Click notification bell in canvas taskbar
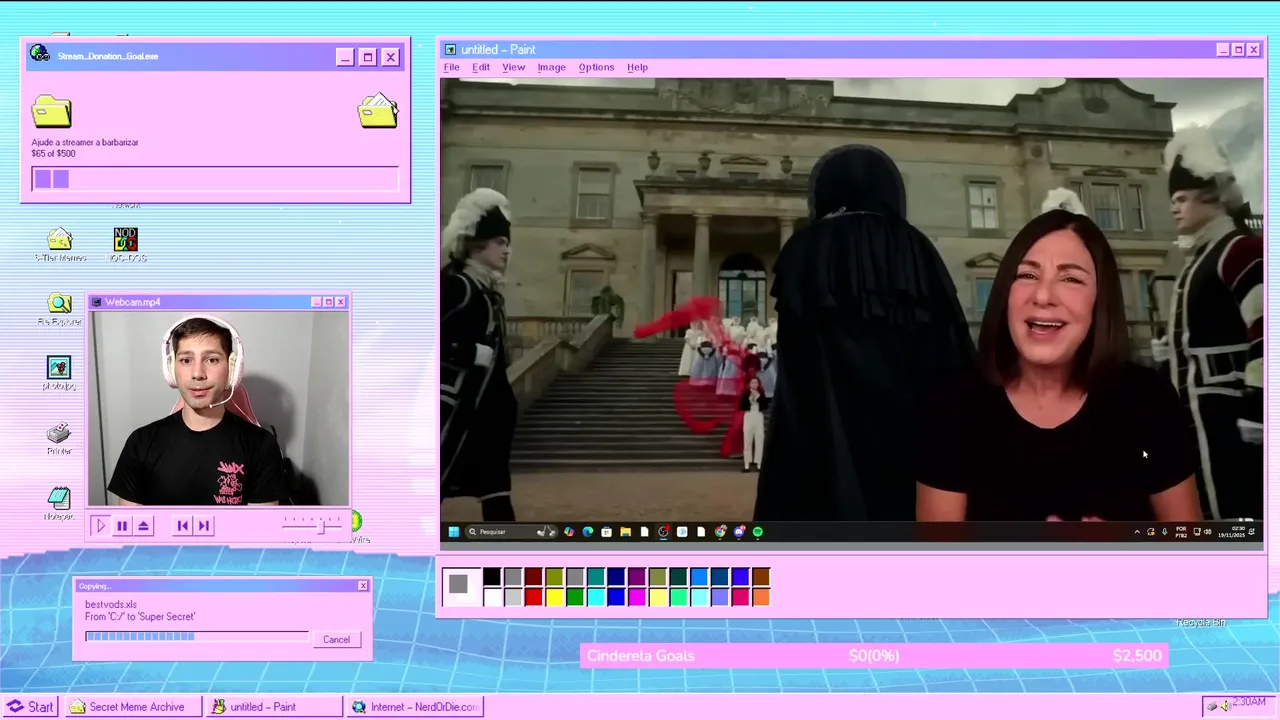 [1251, 532]
